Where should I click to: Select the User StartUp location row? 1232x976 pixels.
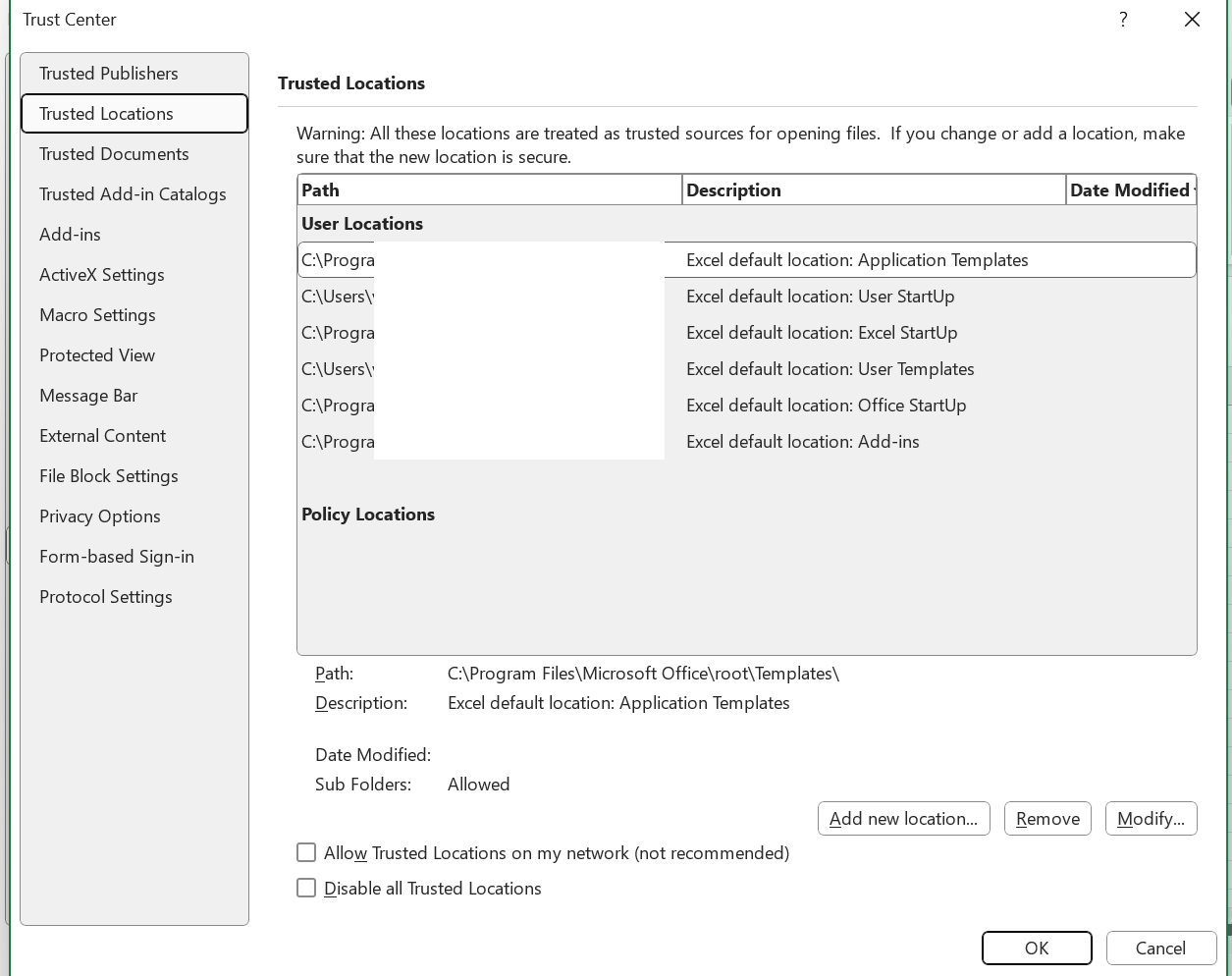click(747, 297)
